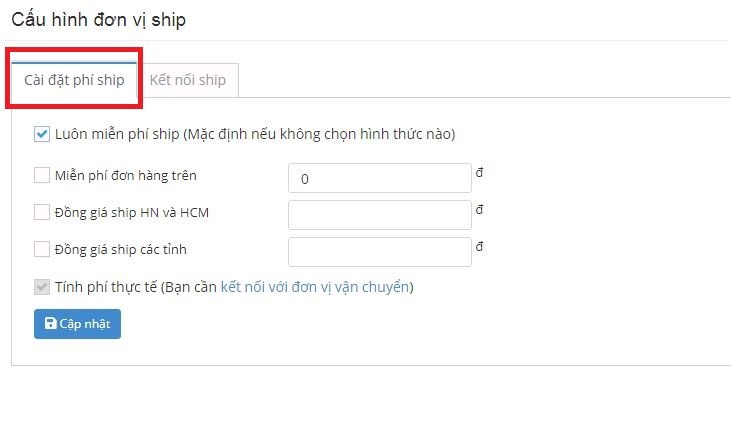Click the floppy disk save icon

[x=50, y=323]
